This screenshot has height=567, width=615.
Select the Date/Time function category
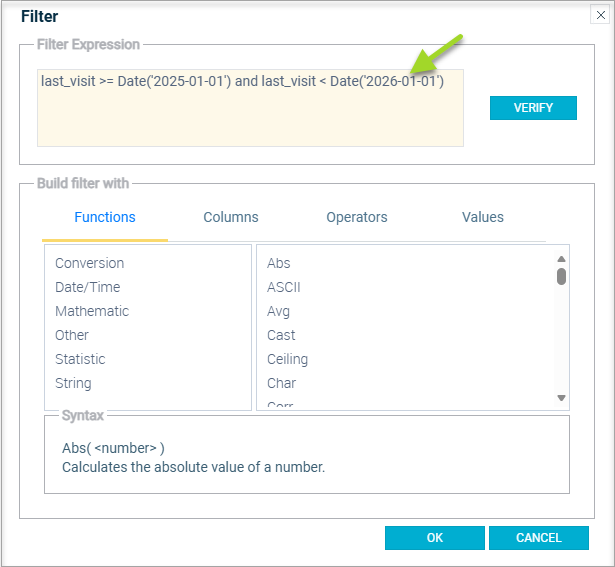tap(88, 287)
